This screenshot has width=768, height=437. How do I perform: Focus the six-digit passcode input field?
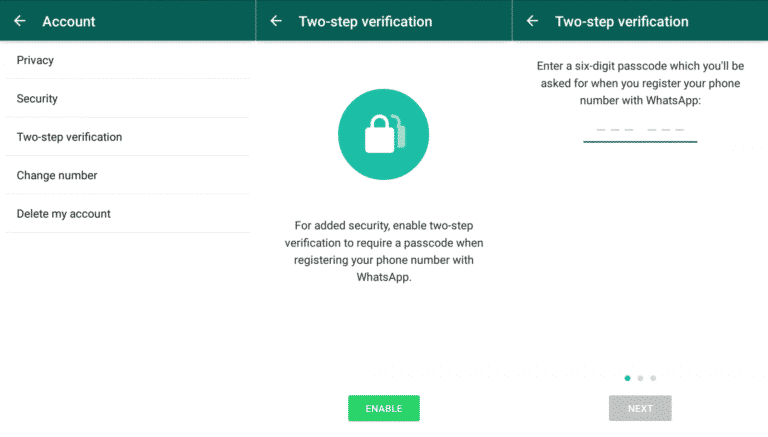click(640, 131)
